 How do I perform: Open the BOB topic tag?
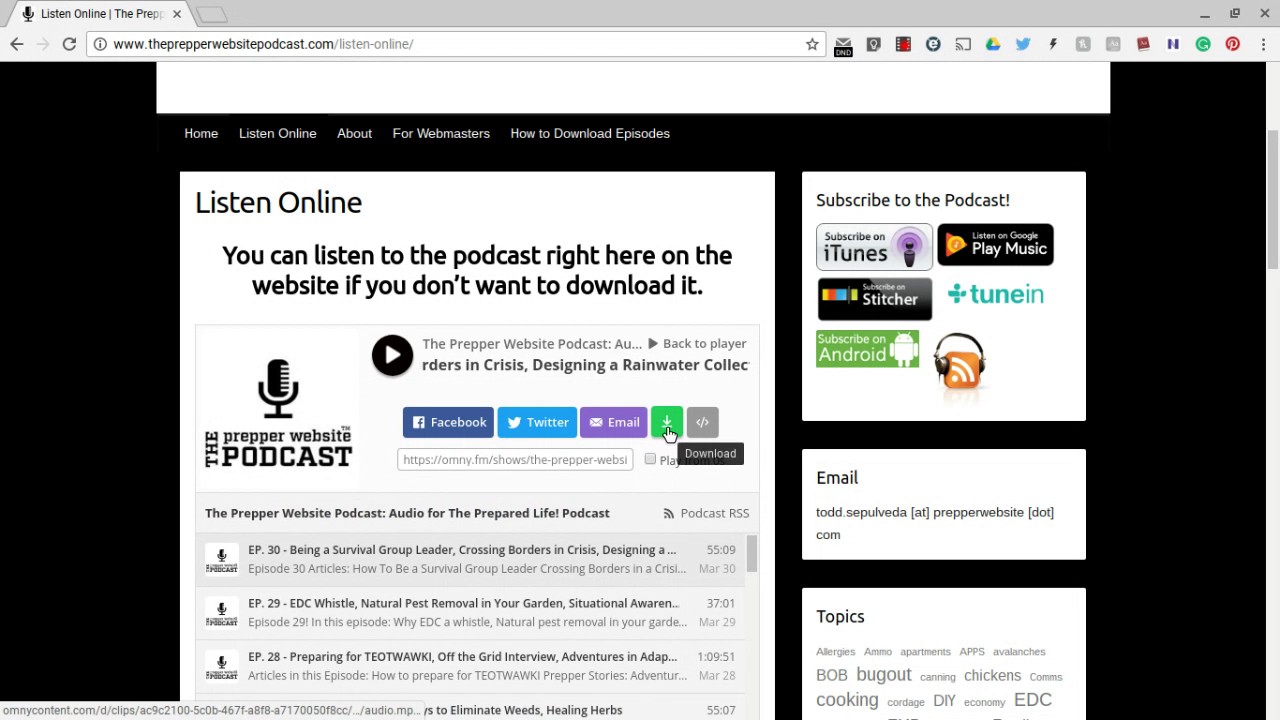pos(831,675)
